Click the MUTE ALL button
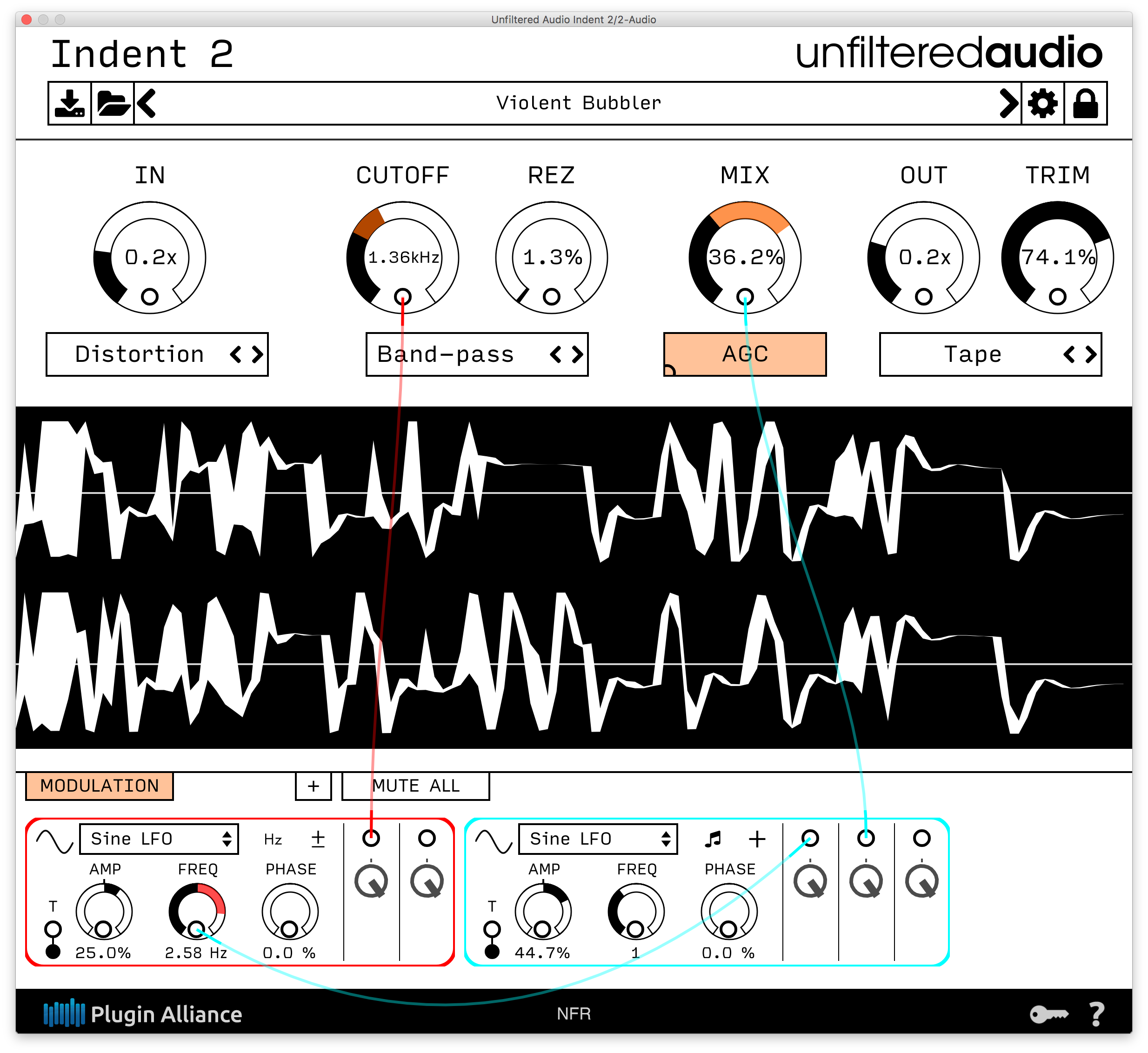Image resolution: width=1148 pixels, height=1053 pixels. pyautogui.click(x=415, y=786)
